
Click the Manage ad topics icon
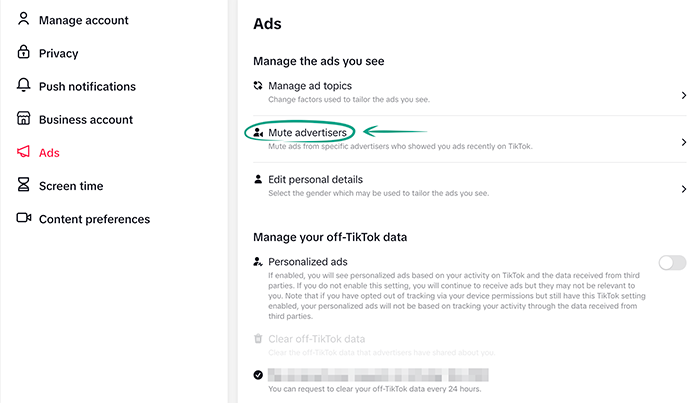(259, 86)
